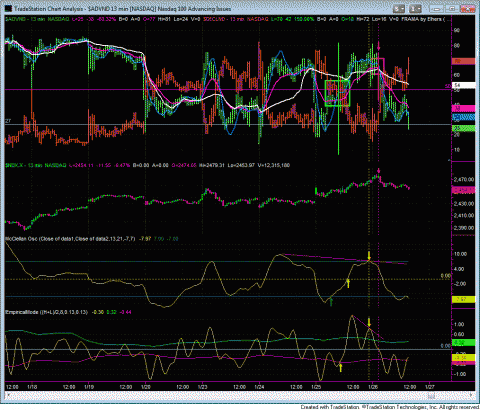Click the 90 axis label in top pane
480x410 pixels.
457,30
